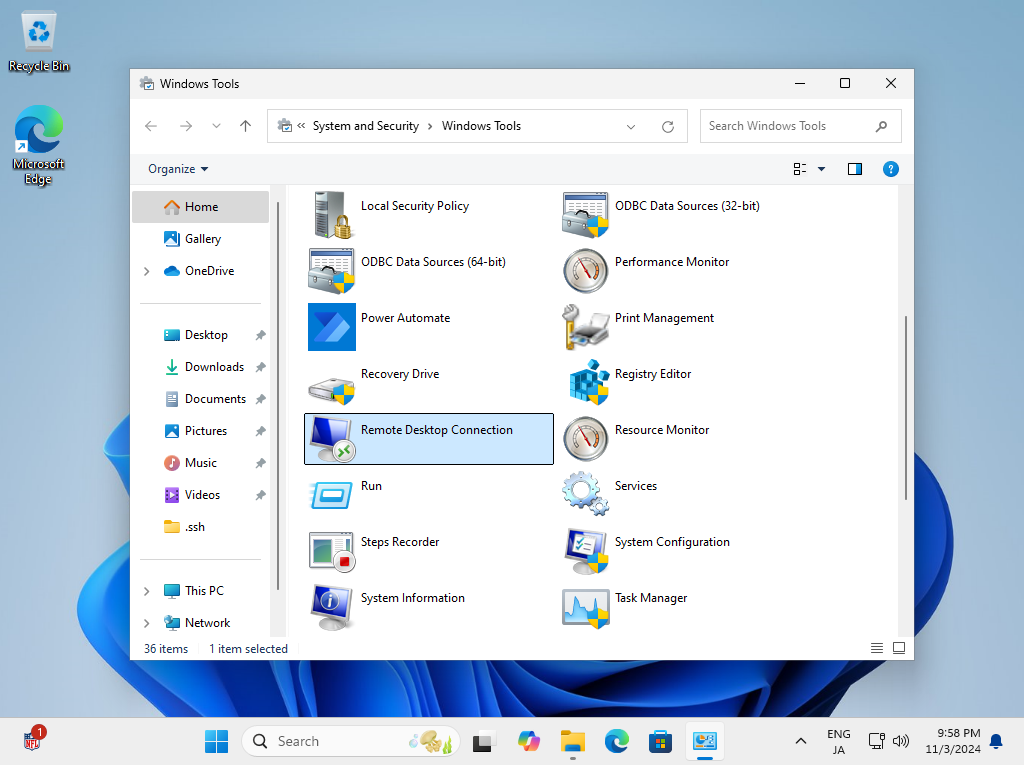The height and width of the screenshot is (765, 1024).
Task: Open the Organize dropdown menu
Action: [178, 169]
